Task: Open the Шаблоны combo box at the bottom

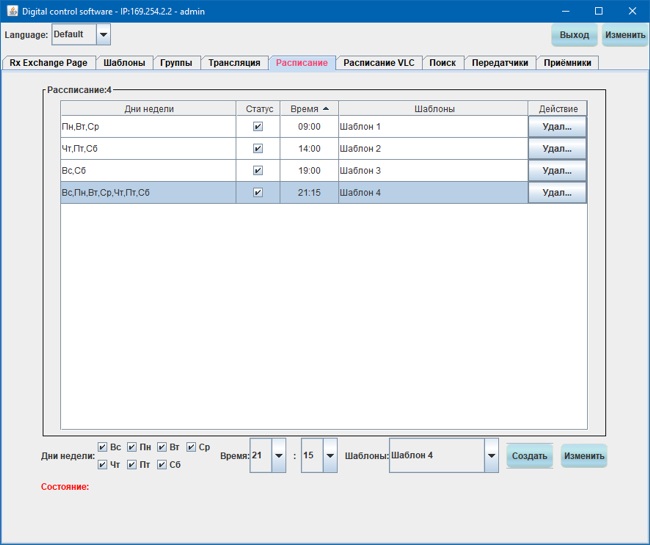Action: tap(490, 455)
